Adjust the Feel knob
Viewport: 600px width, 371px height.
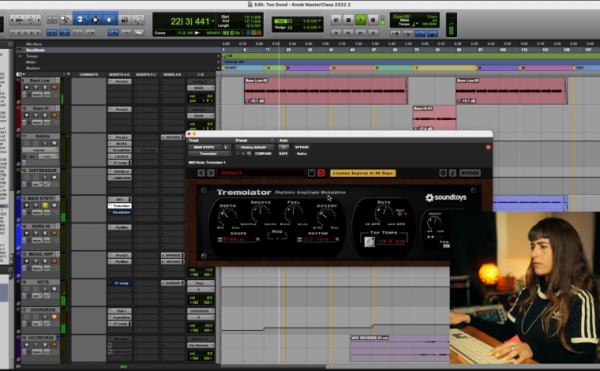point(293,213)
